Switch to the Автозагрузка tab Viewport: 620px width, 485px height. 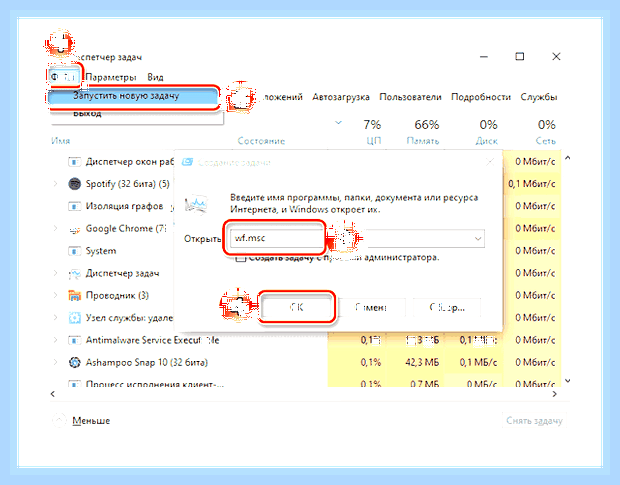[x=341, y=97]
